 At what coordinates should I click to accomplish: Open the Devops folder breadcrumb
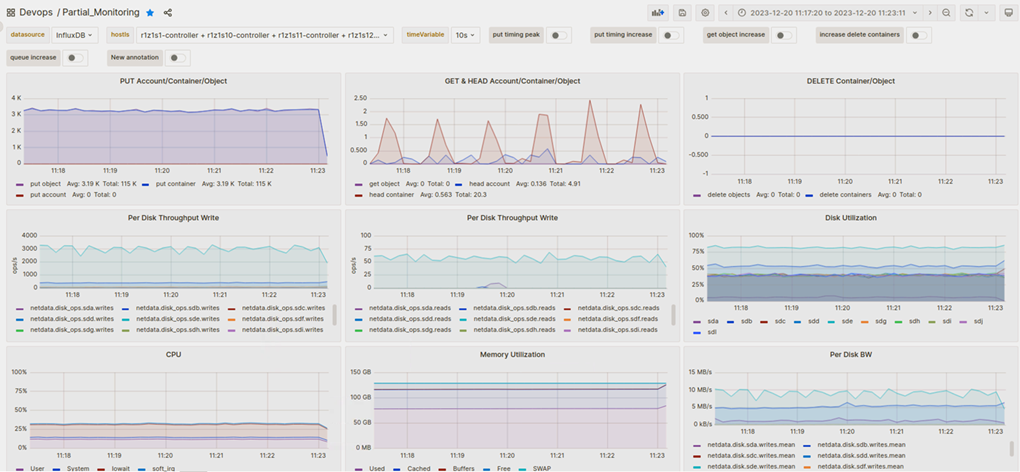tap(36, 12)
